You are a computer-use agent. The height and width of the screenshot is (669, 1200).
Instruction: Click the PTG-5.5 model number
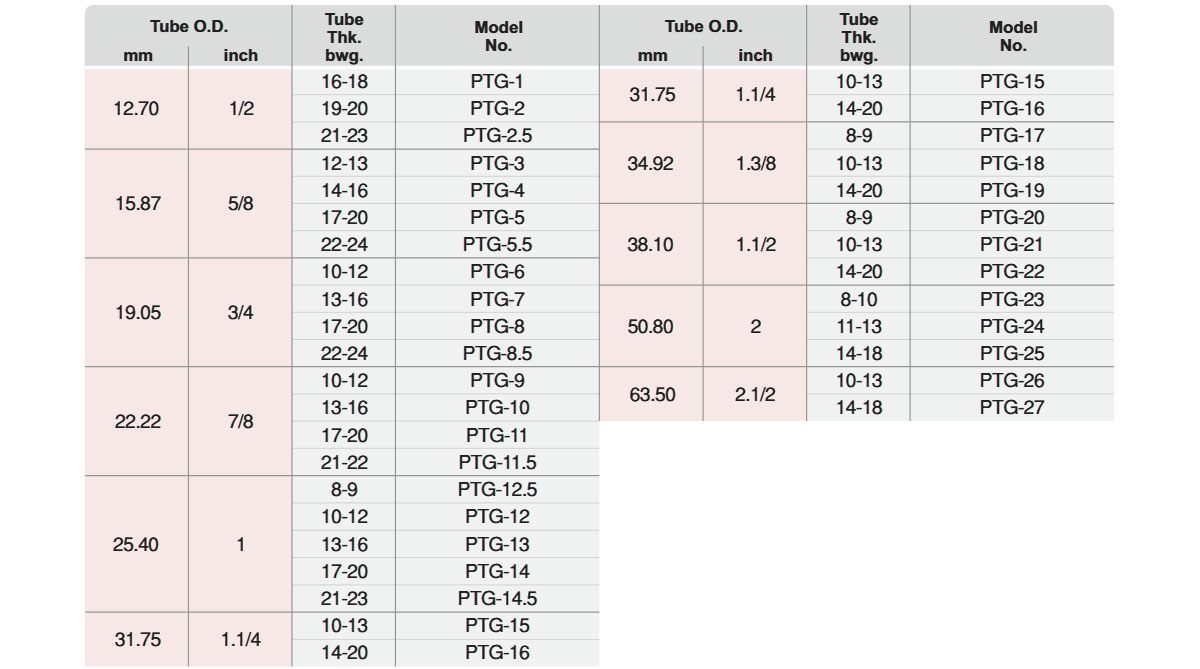(x=497, y=244)
